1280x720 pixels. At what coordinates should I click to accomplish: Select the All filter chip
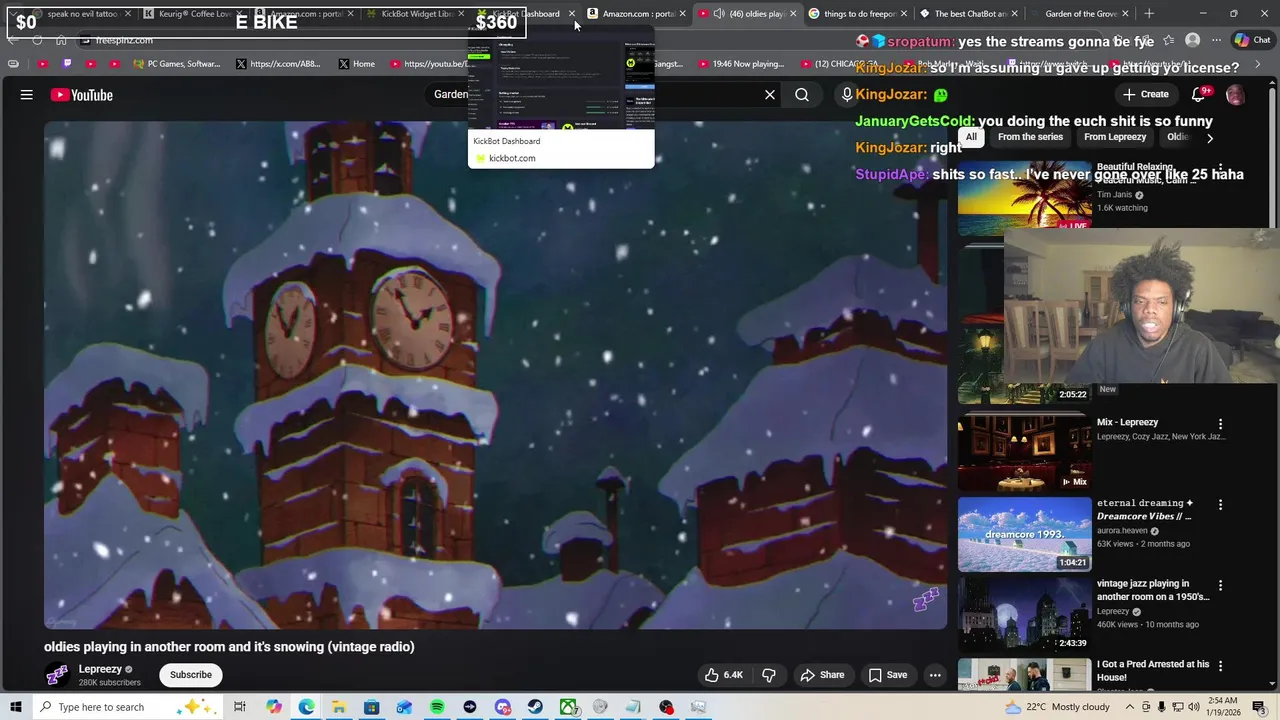coord(971,137)
